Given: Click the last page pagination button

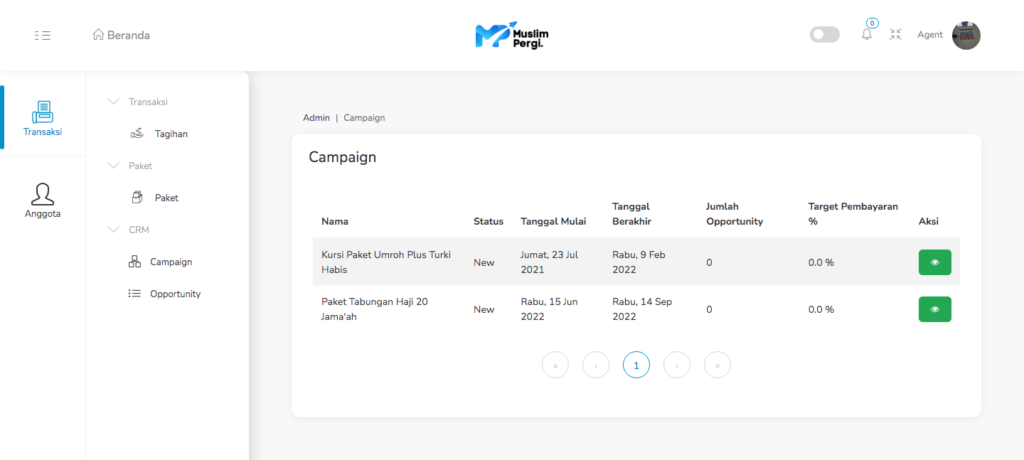Looking at the screenshot, I should click(717, 366).
